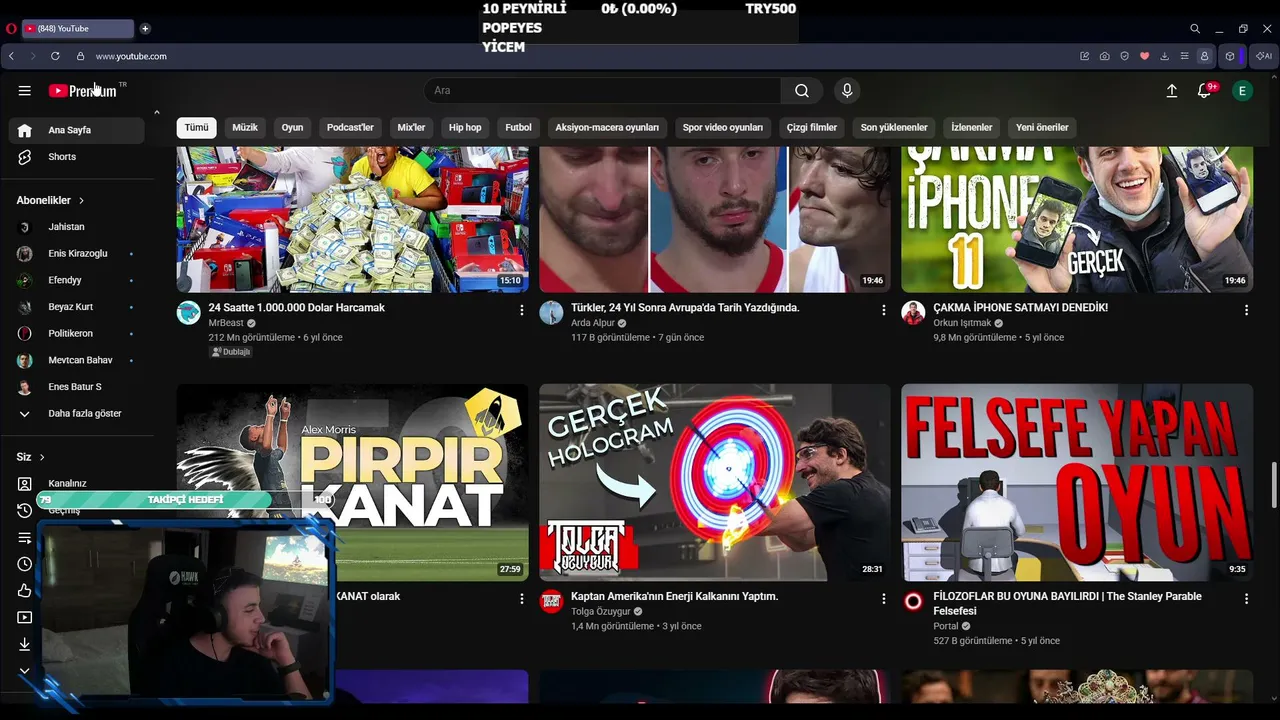
Task: Open the account avatar "E" menu
Action: coord(1242,91)
